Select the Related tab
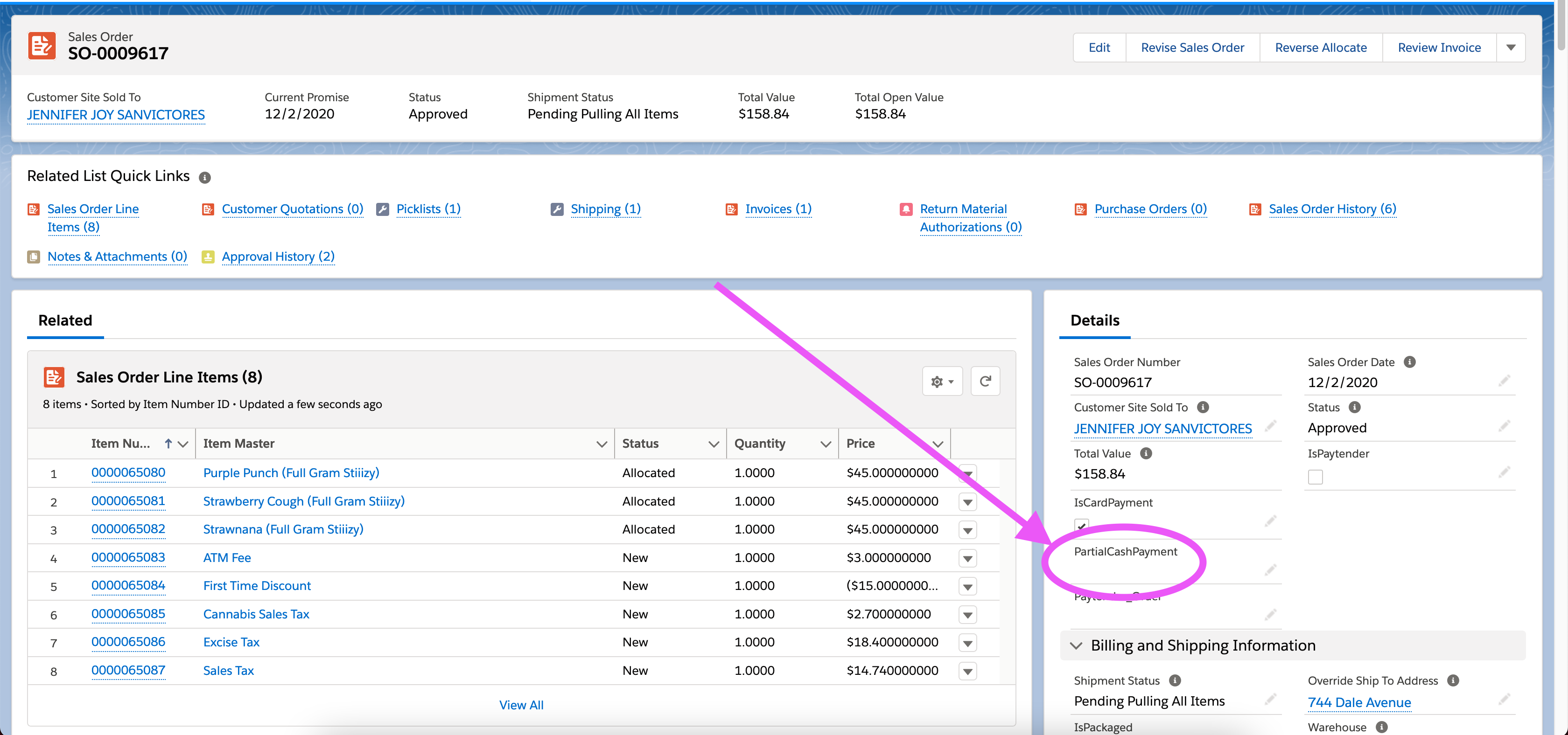This screenshot has height=735, width=1568. (65, 321)
